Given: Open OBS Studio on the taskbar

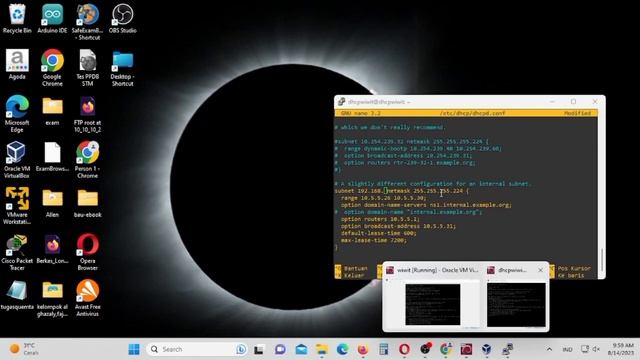Looking at the screenshot, I should tap(425, 349).
